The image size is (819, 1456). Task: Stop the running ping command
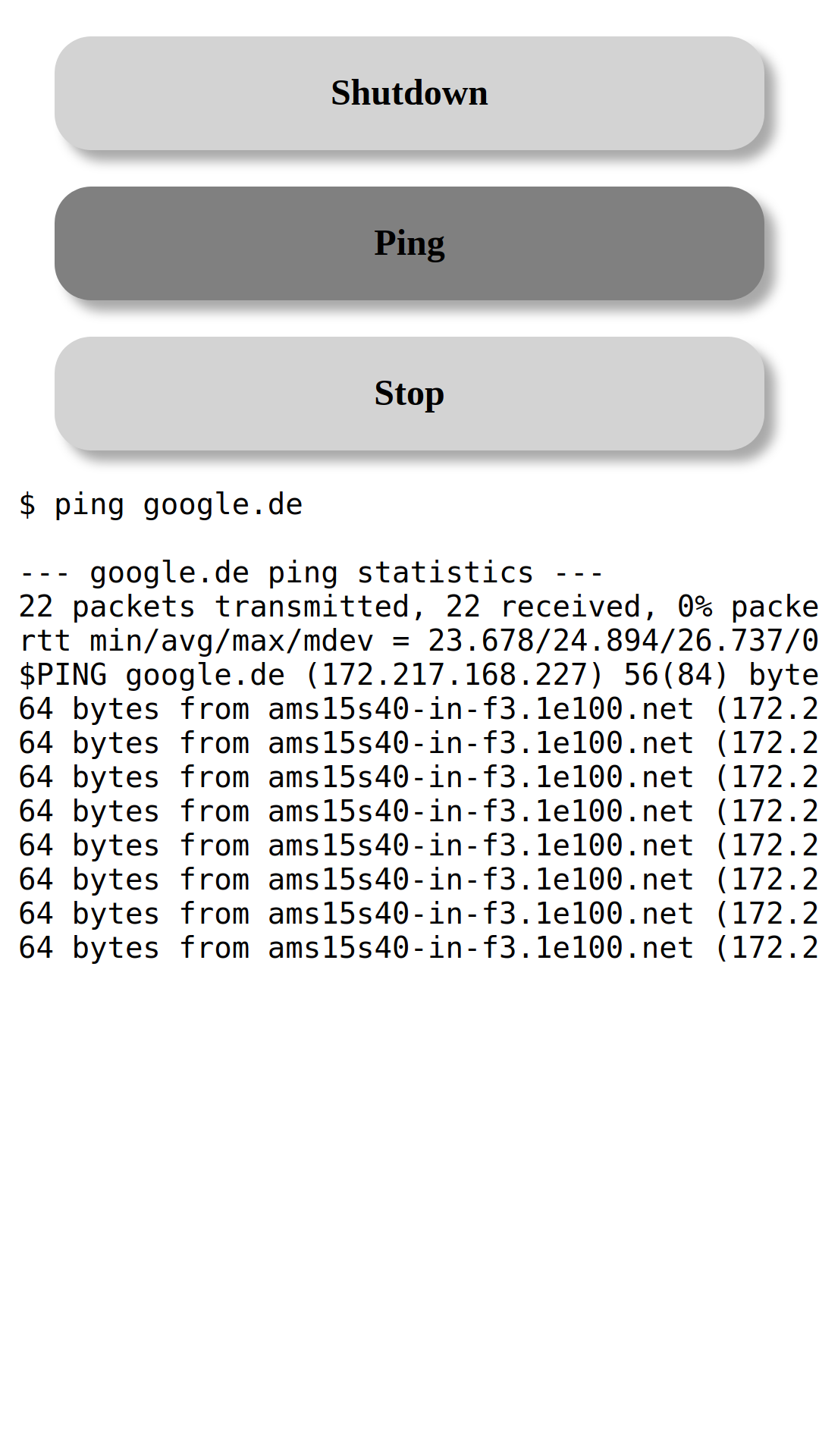coord(409,394)
